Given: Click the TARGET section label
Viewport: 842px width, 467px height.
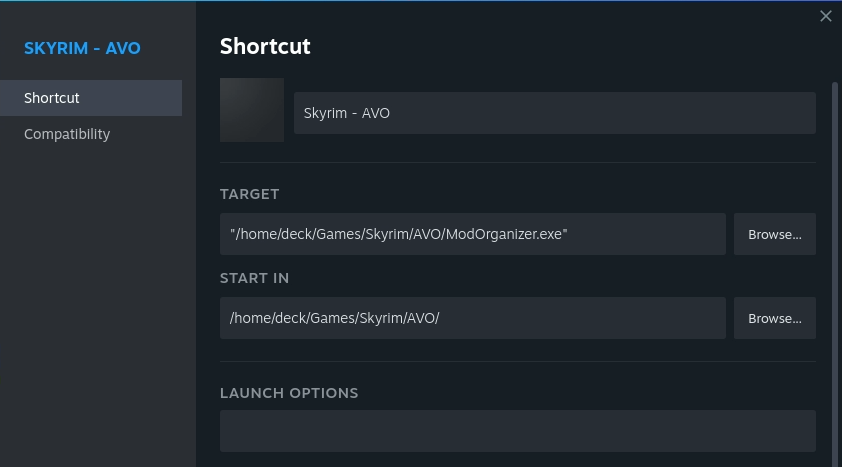Looking at the screenshot, I should [249, 194].
